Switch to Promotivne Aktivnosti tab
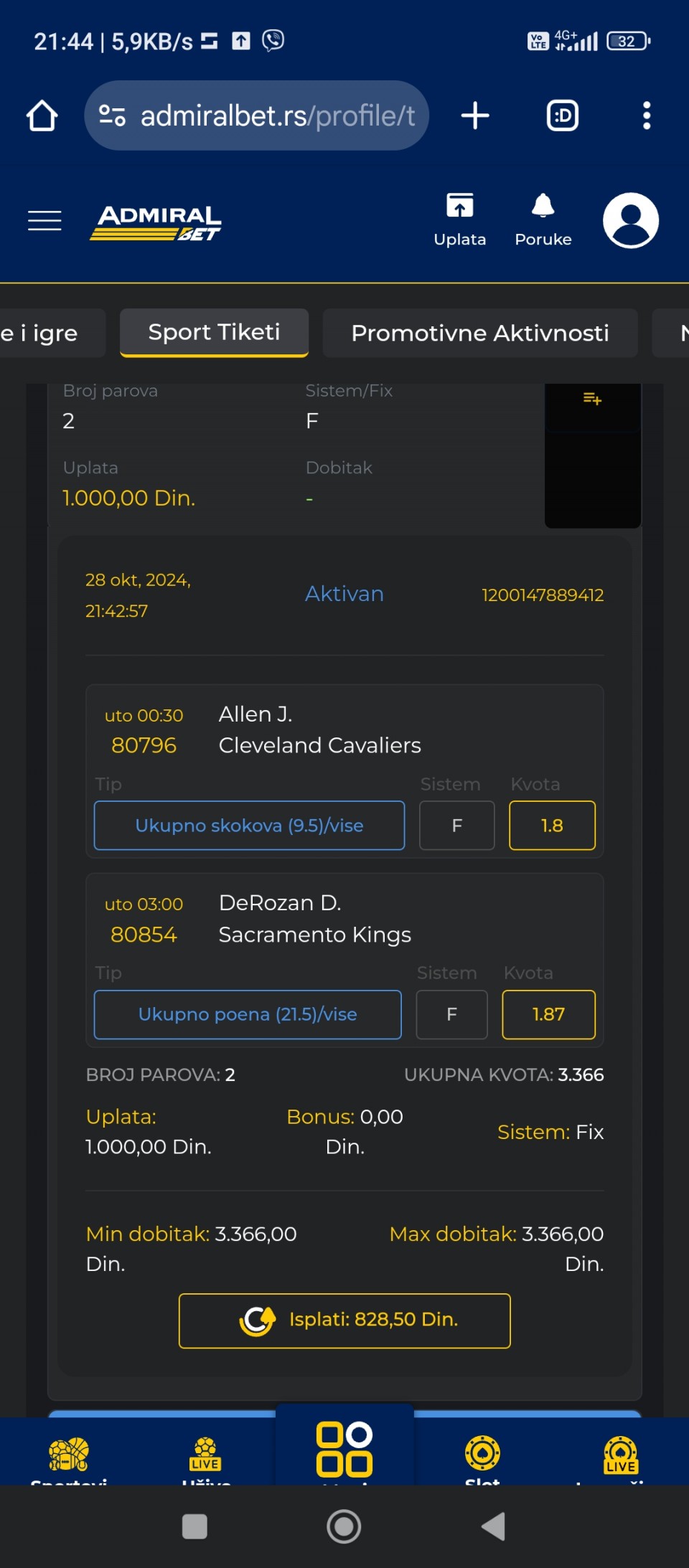 click(480, 333)
